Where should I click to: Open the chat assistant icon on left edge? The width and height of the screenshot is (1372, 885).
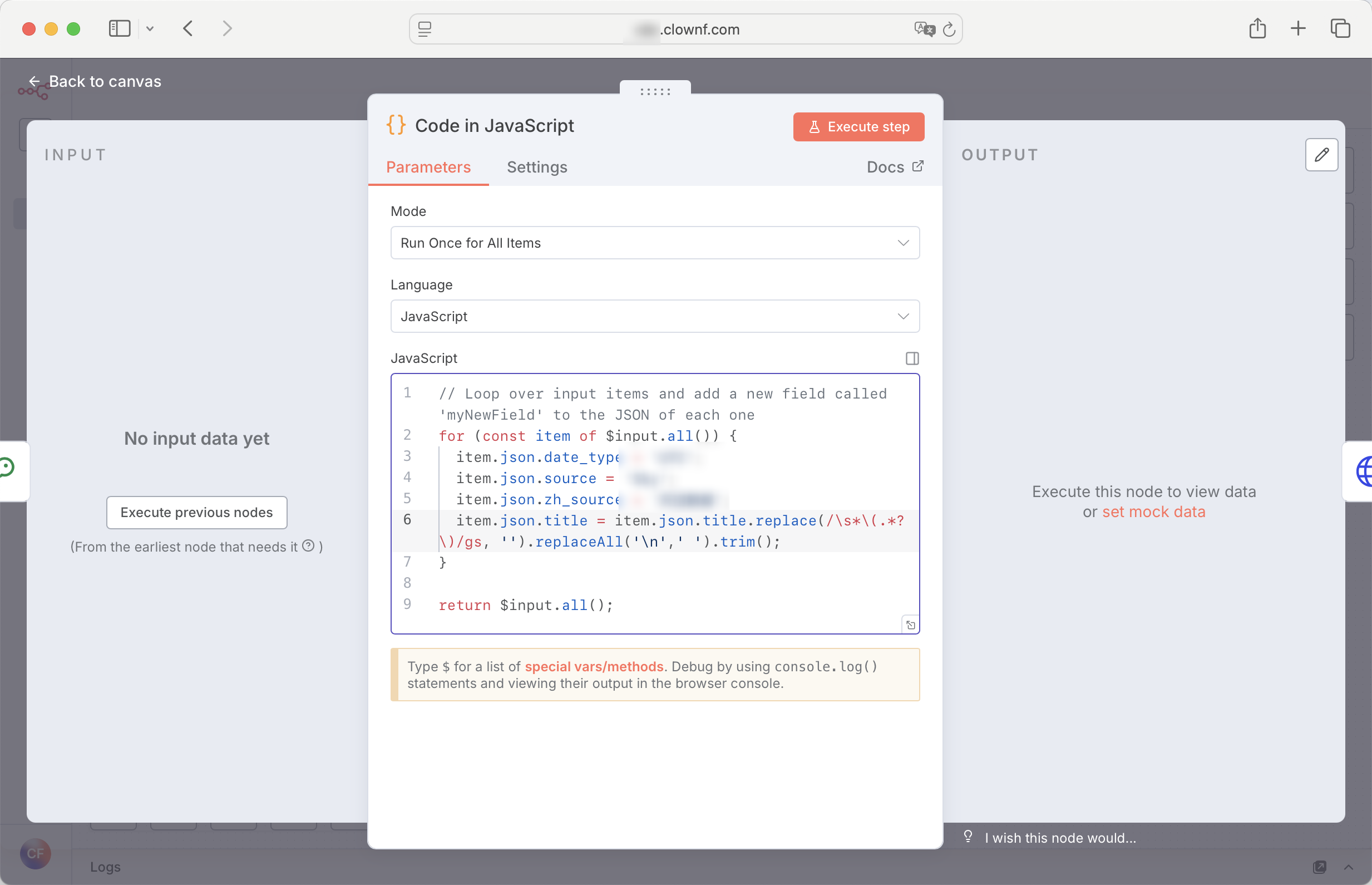(7, 466)
